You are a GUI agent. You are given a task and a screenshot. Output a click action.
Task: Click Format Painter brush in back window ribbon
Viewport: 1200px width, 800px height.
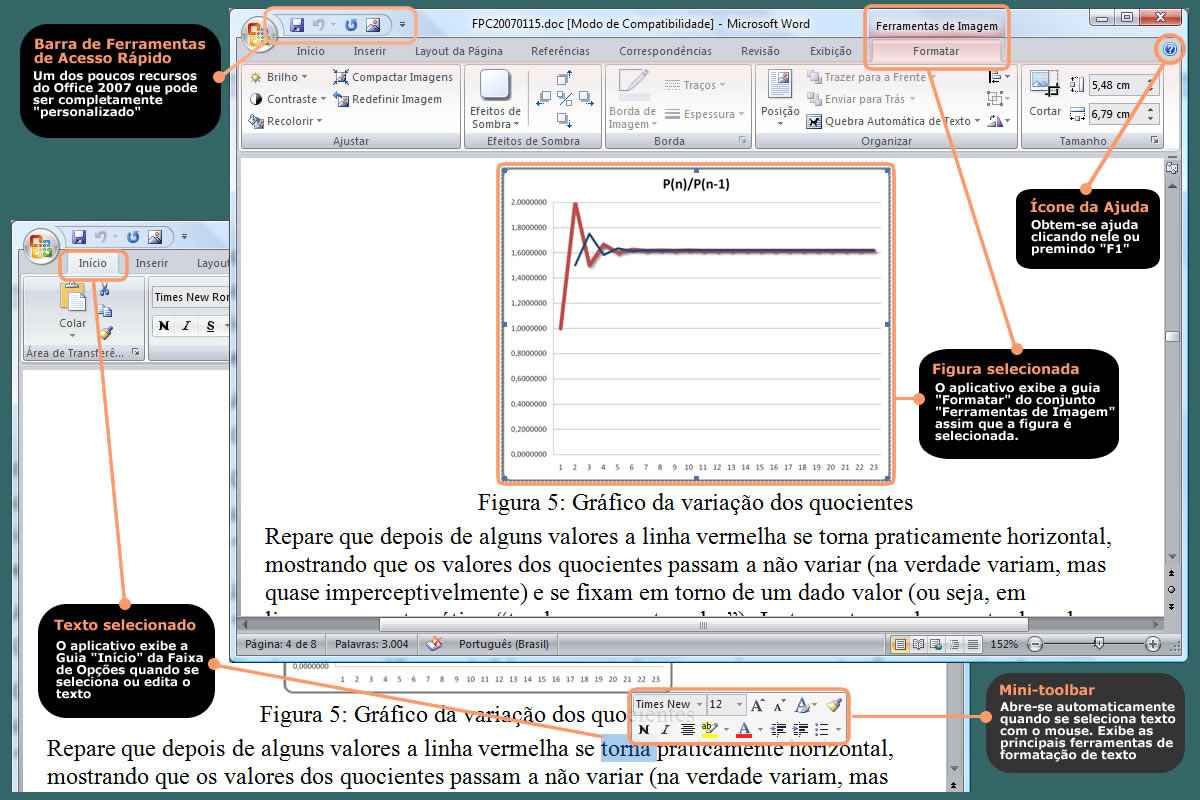click(x=104, y=333)
